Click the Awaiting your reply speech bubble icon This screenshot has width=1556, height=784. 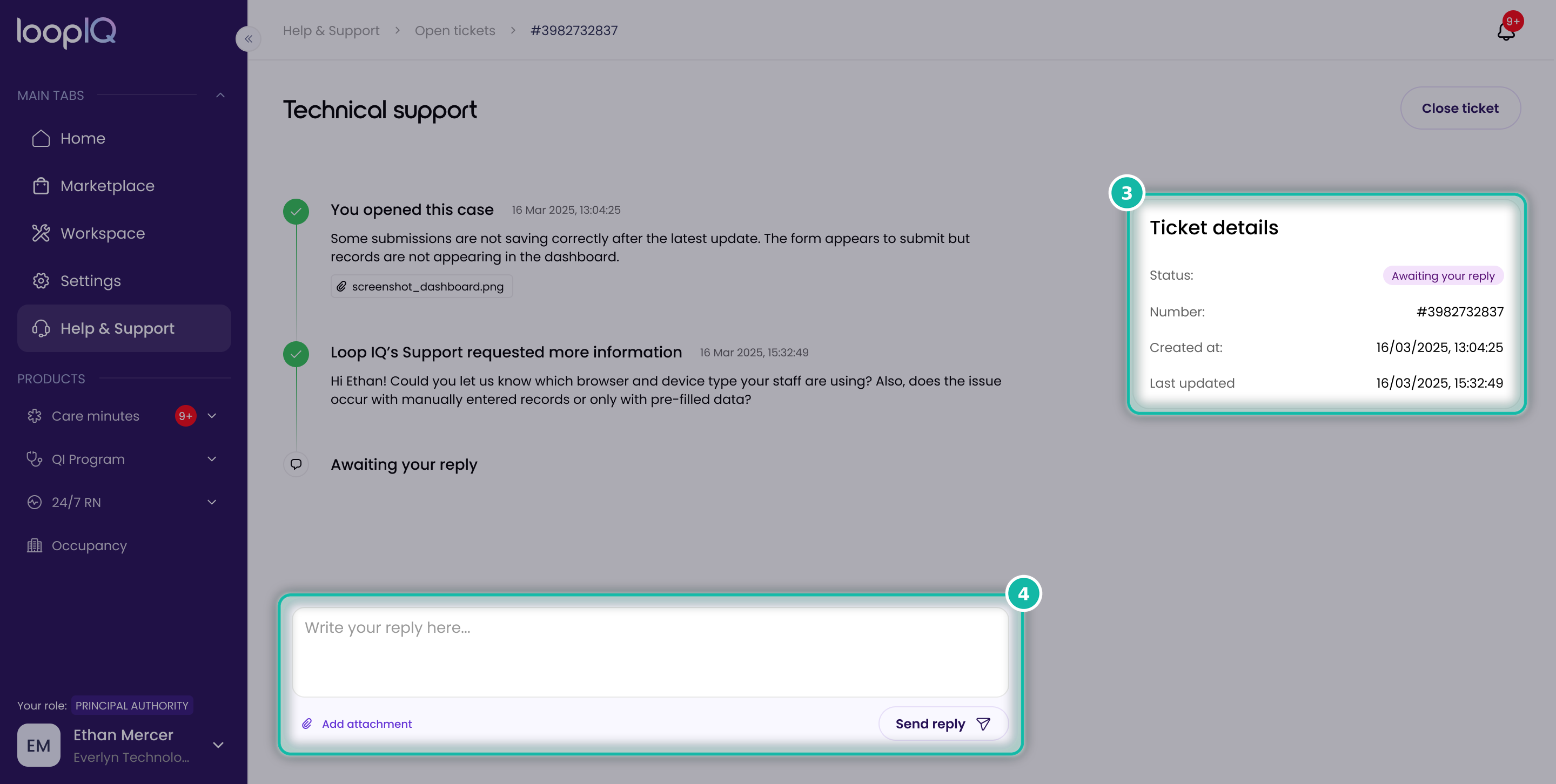(x=296, y=464)
